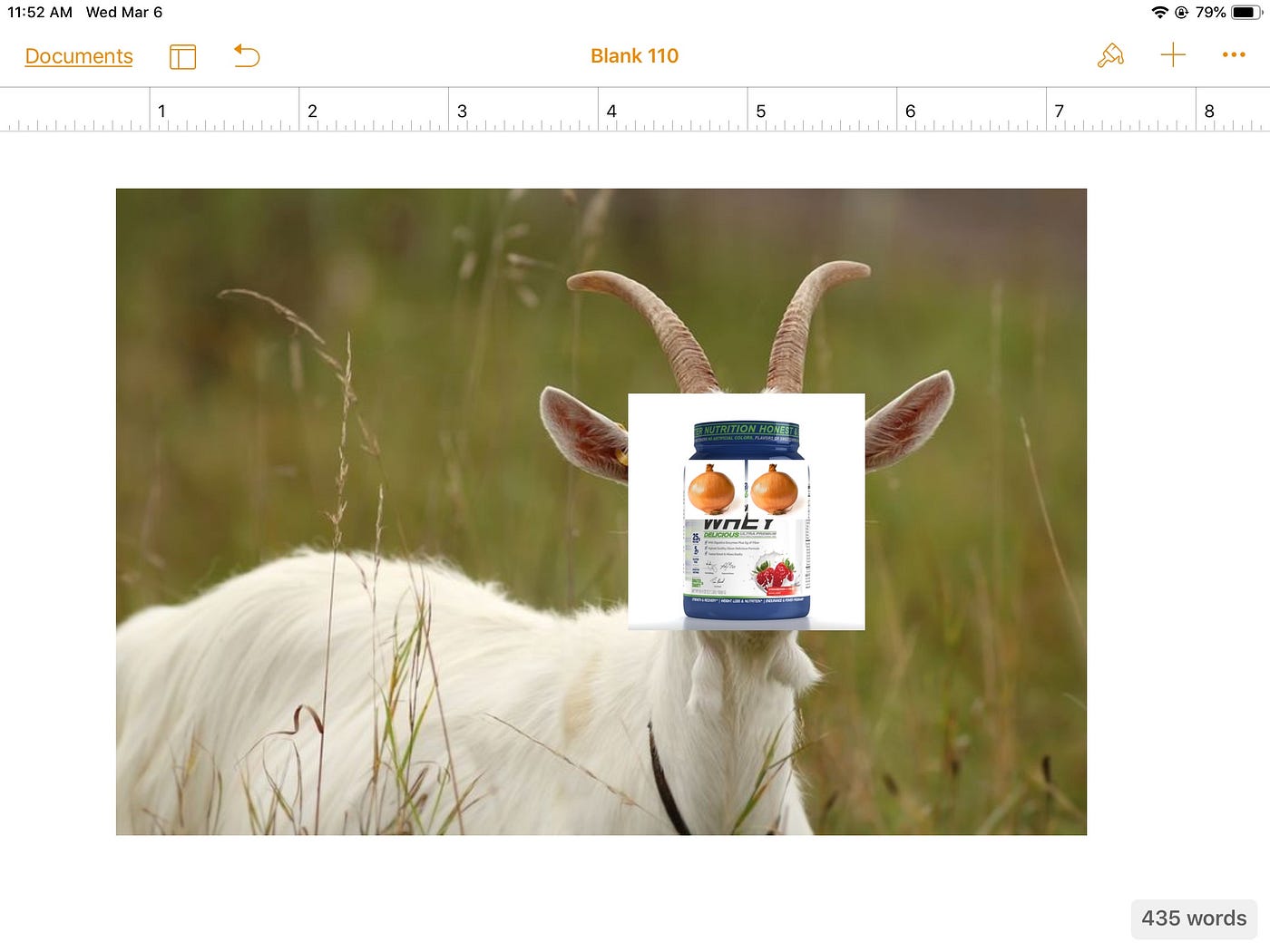Image resolution: width=1270 pixels, height=952 pixels.
Task: Tap the document title Blank 110
Action: coord(635,56)
